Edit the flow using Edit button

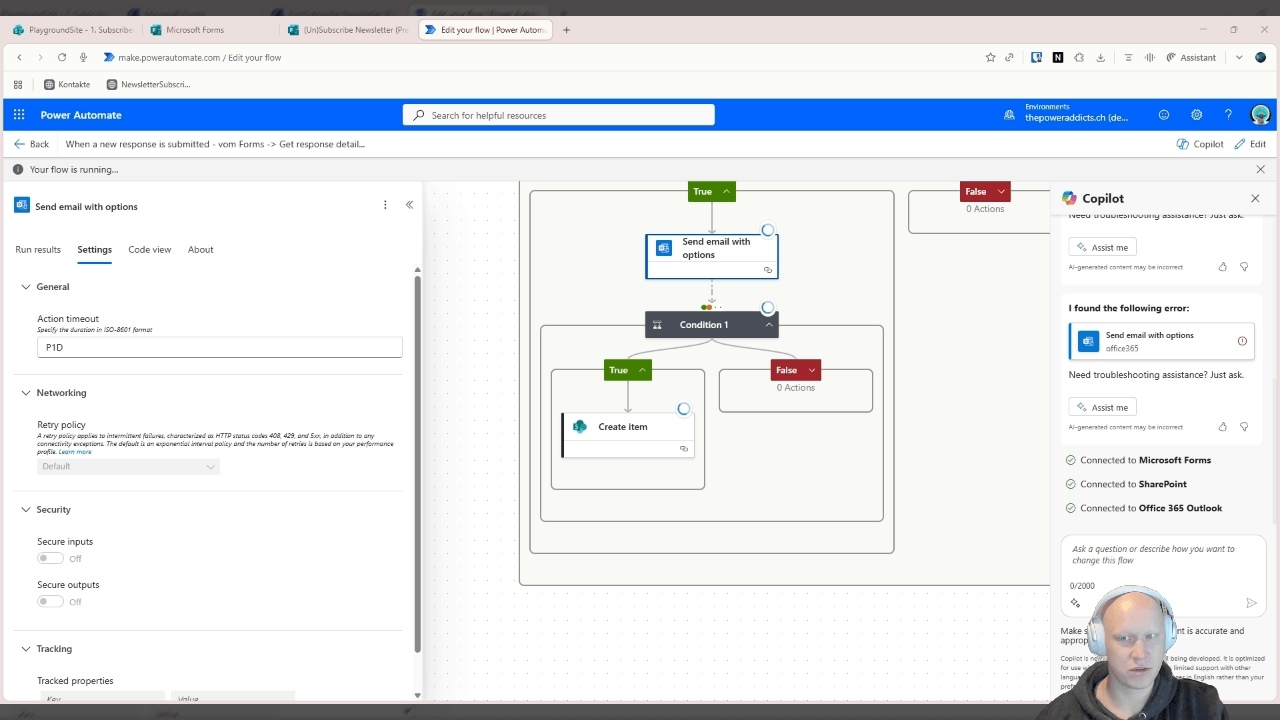[1250, 144]
